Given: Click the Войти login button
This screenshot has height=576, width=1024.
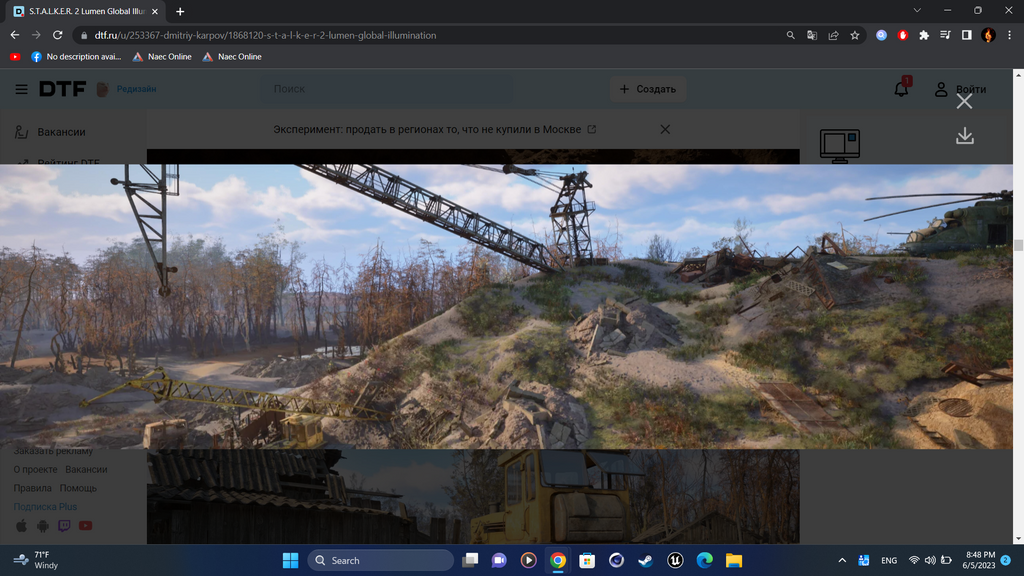Looking at the screenshot, I should [x=960, y=89].
